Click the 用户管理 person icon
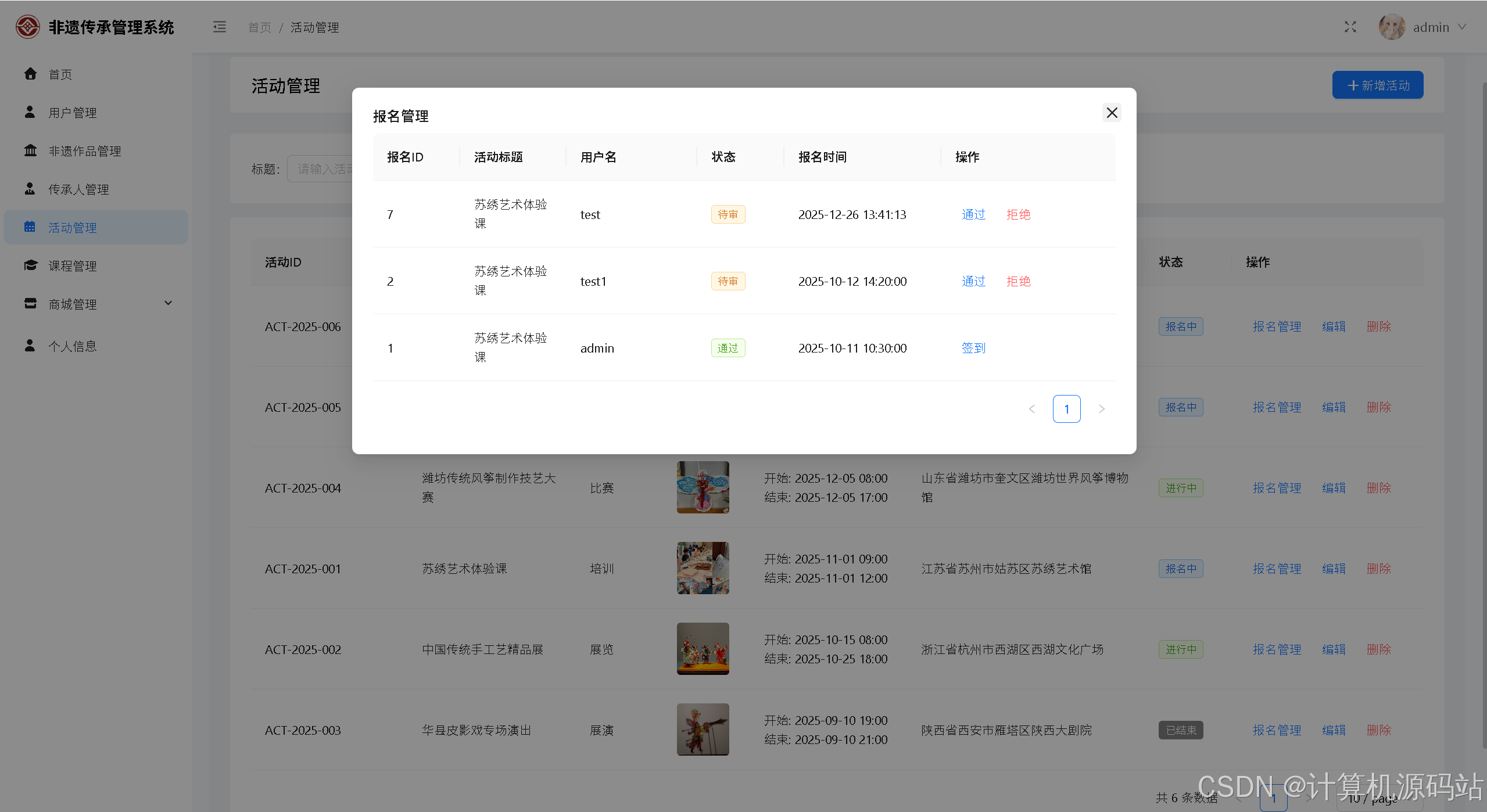 [30, 112]
